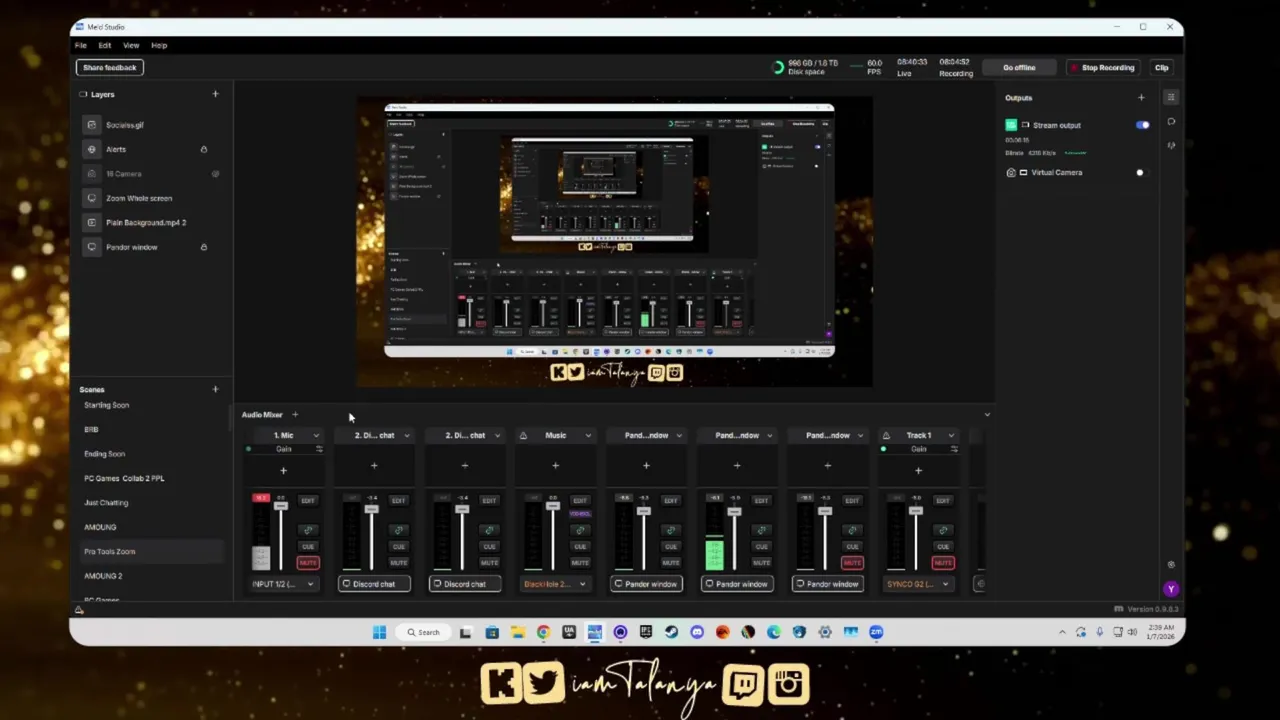Open Zoom from the taskbar
The image size is (1280, 720).
[x=876, y=632]
